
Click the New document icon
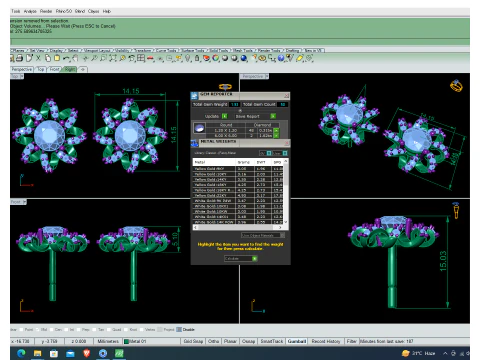point(29,58)
